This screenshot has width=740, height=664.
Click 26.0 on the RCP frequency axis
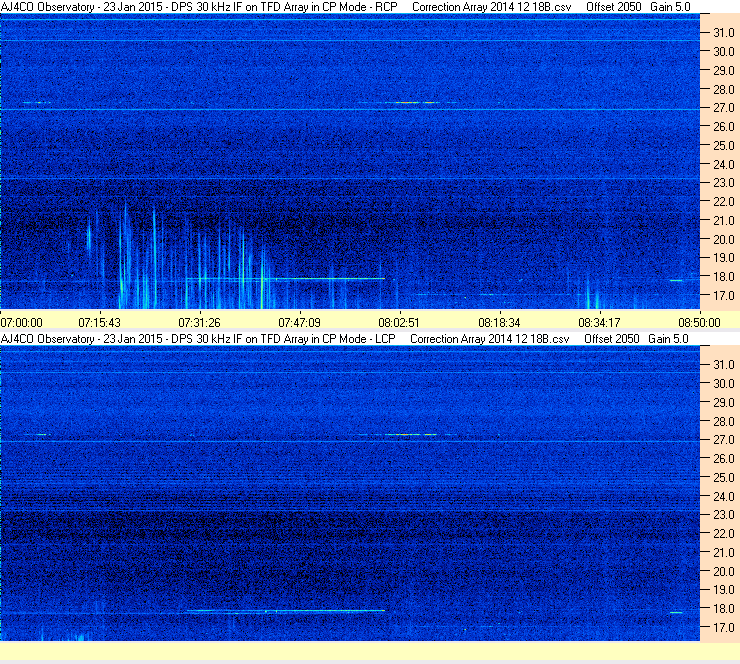tap(723, 127)
